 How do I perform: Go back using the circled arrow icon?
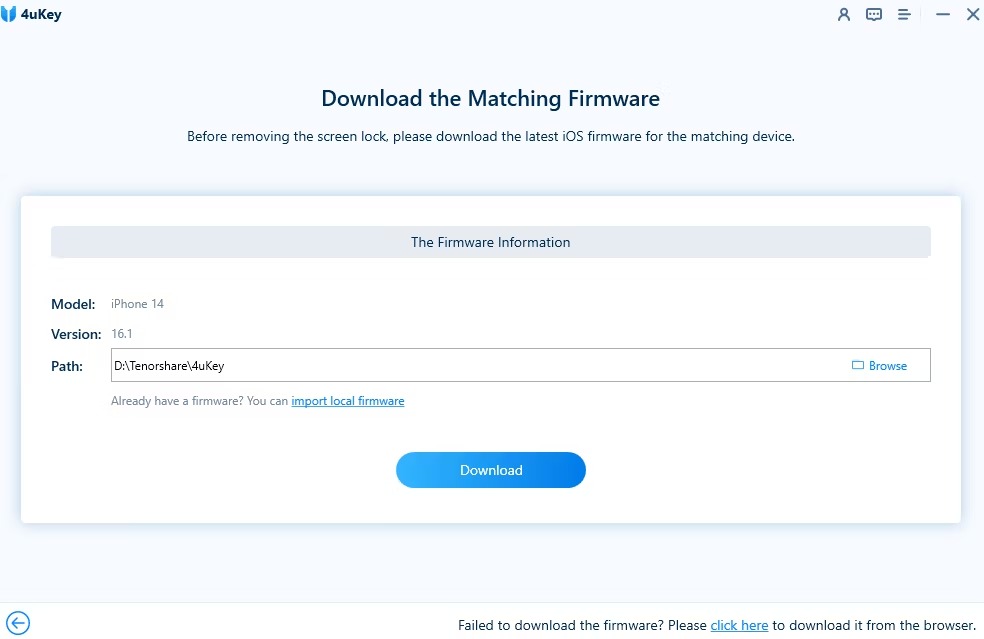17,623
